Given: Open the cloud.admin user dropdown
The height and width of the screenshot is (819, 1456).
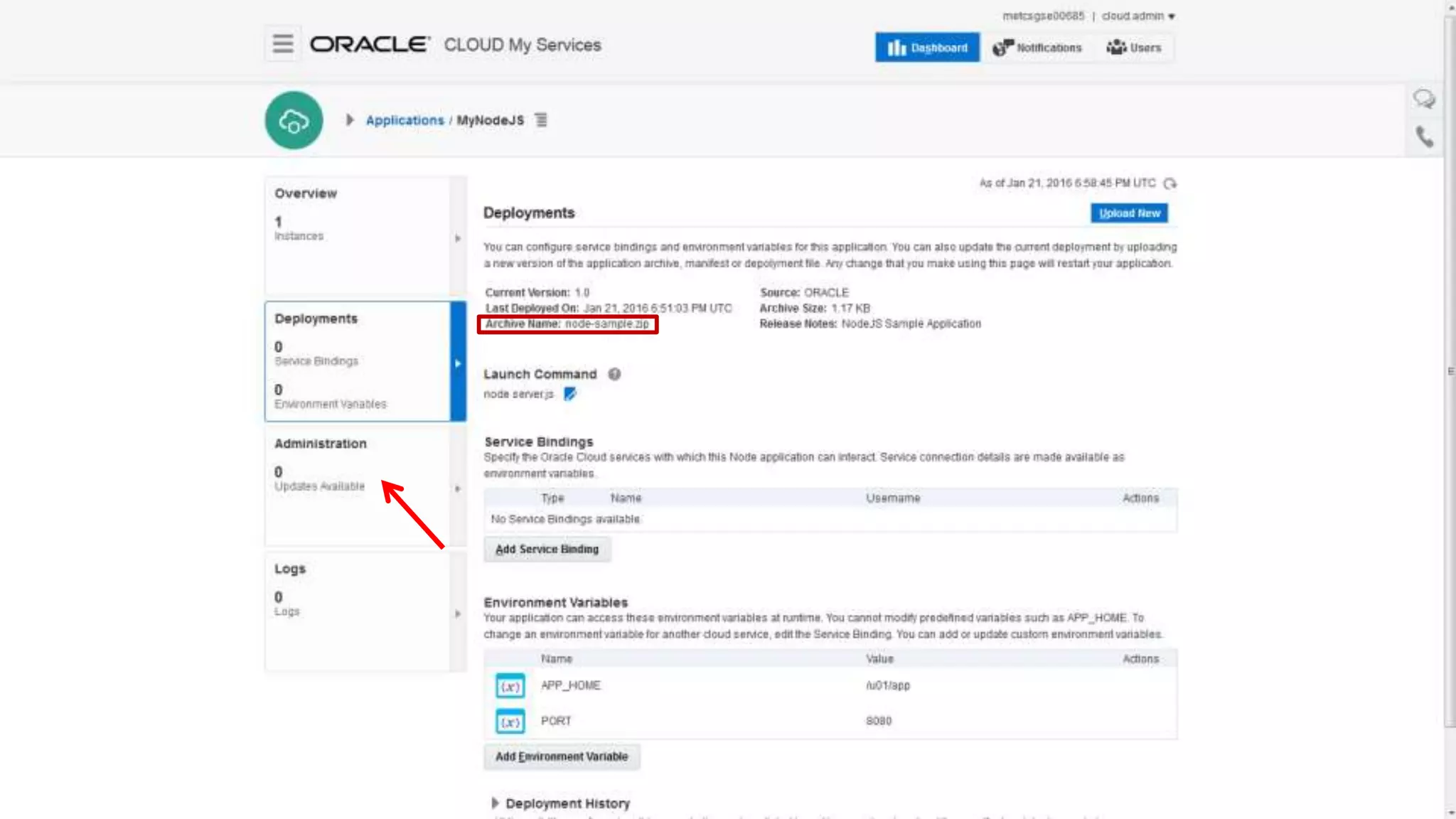Looking at the screenshot, I should click(1138, 16).
